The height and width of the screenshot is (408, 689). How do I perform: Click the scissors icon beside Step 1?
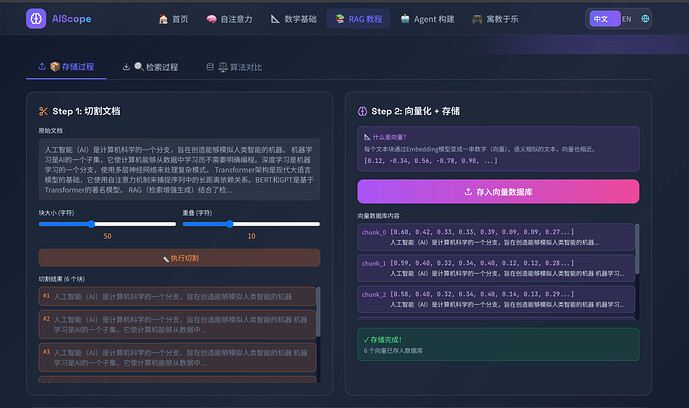(x=43, y=112)
